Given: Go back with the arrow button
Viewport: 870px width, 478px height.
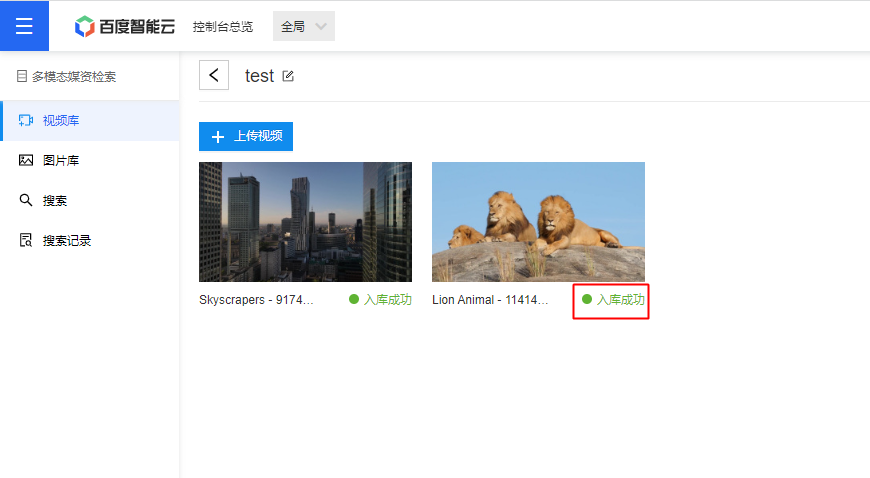Looking at the screenshot, I should pos(214,75).
